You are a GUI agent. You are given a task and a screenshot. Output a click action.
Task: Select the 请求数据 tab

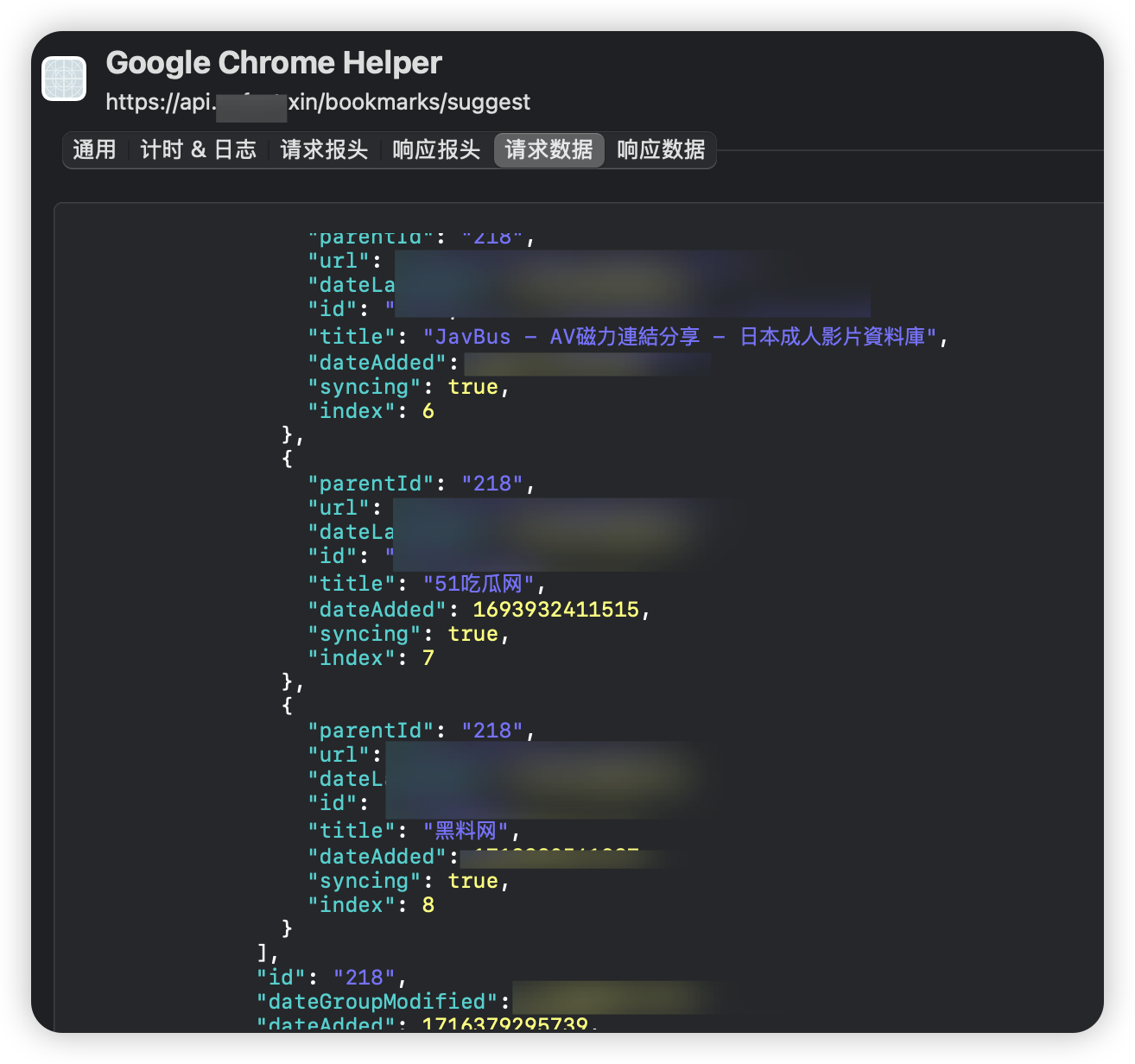(x=548, y=150)
